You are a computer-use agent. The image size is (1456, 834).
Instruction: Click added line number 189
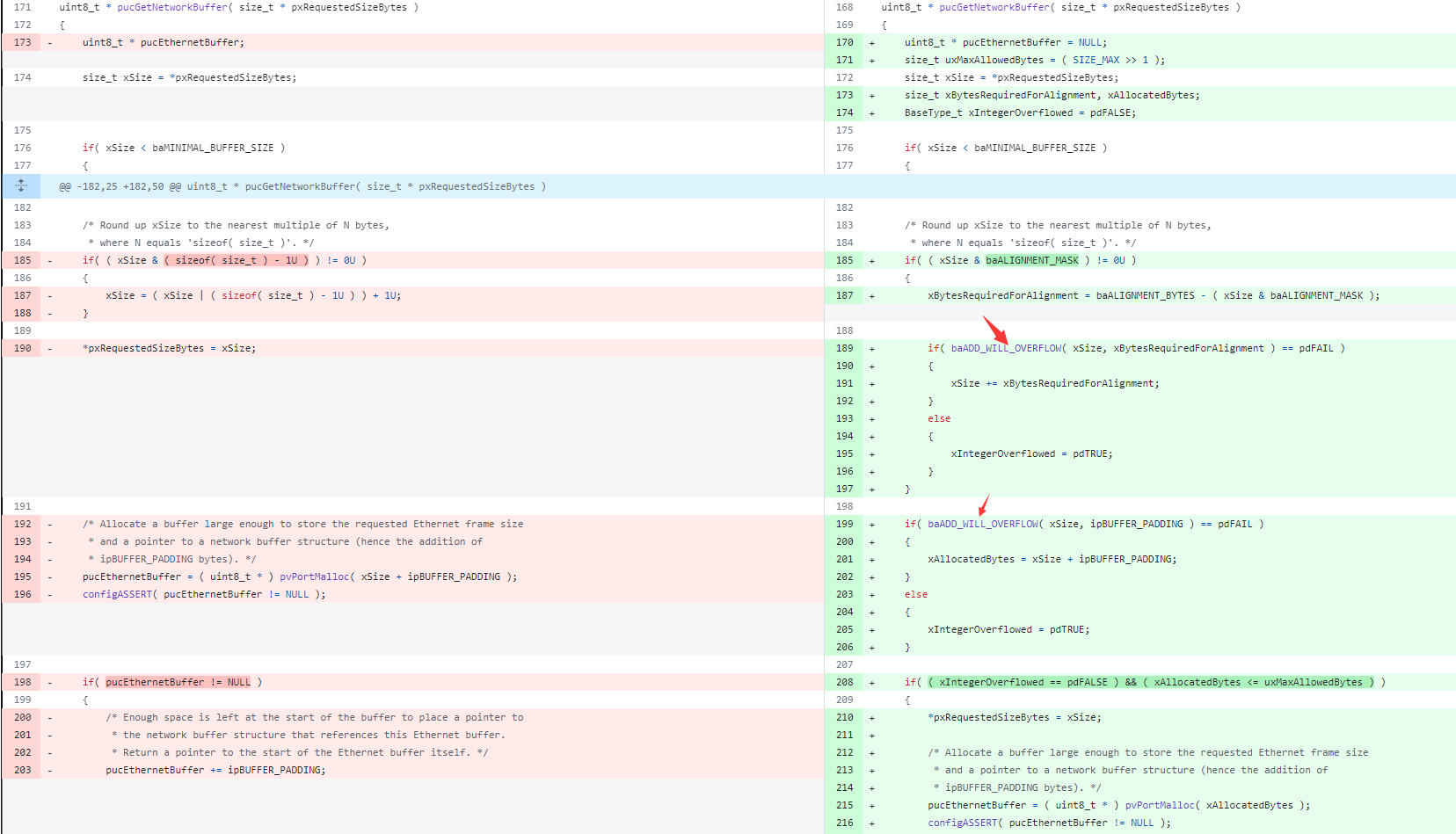coord(844,348)
